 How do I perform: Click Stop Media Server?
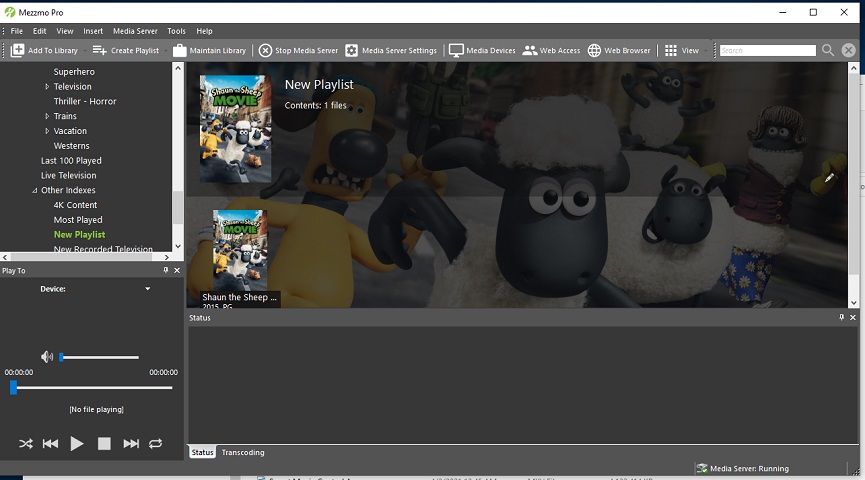298,50
